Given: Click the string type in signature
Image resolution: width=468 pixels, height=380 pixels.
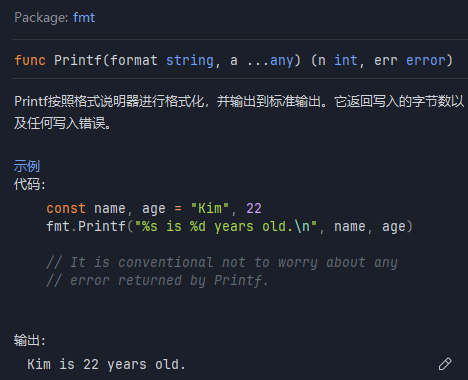Looking at the screenshot, I should click(x=190, y=60).
